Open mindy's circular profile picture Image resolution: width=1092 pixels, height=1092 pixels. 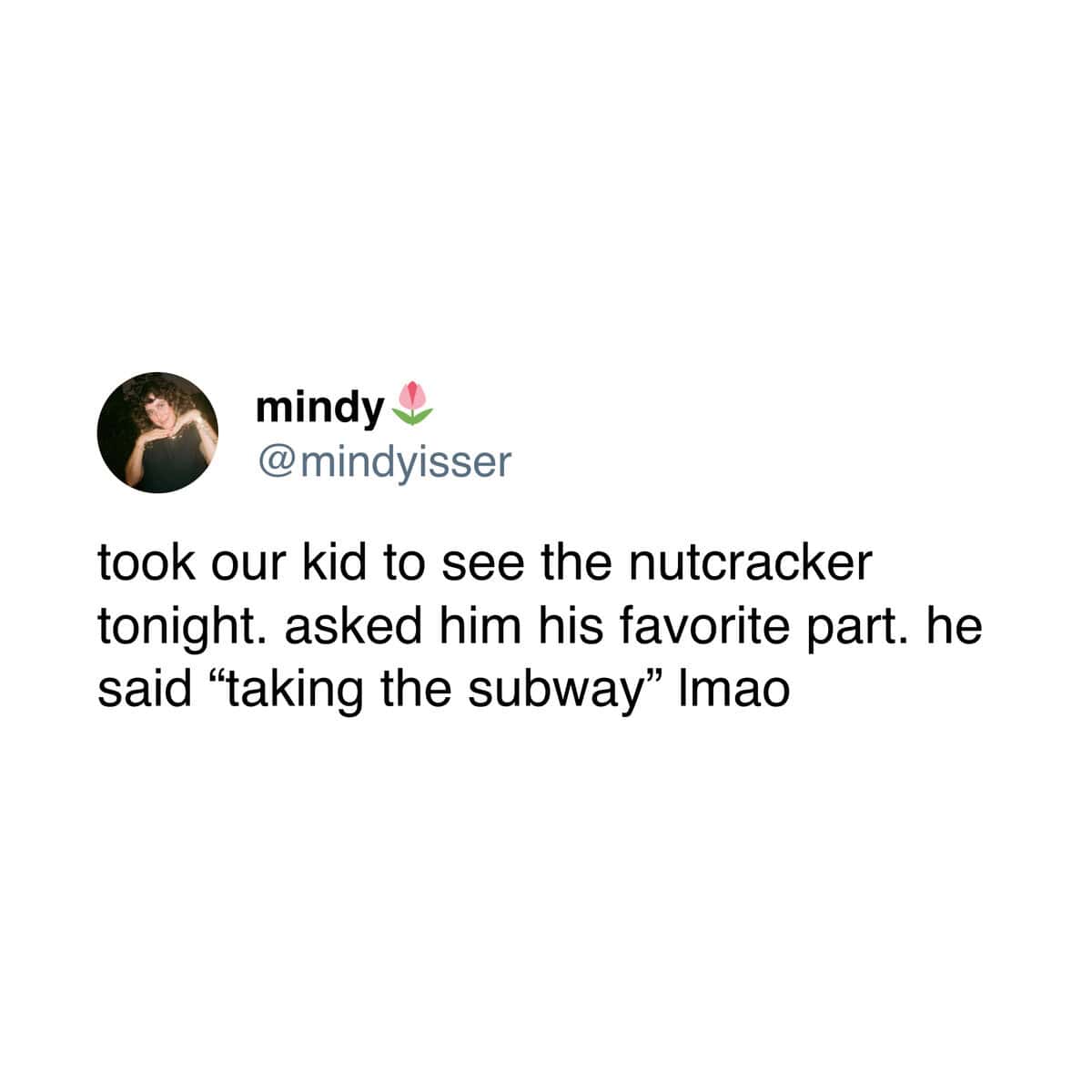point(158,432)
